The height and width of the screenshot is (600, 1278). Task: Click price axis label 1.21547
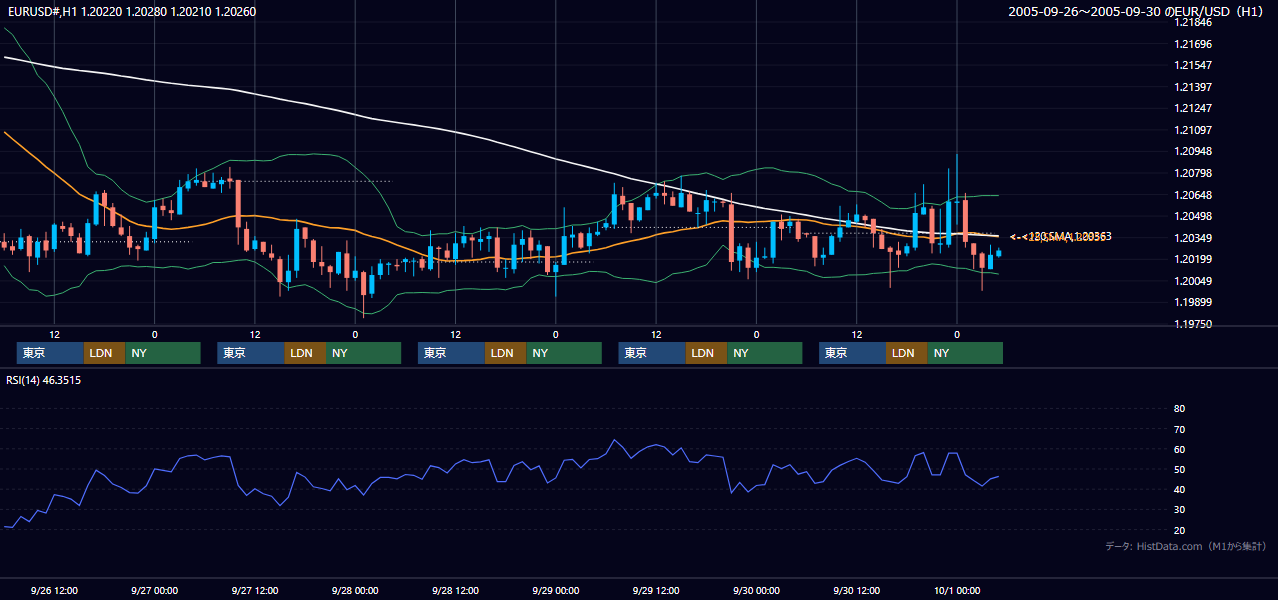pyautogui.click(x=1193, y=65)
